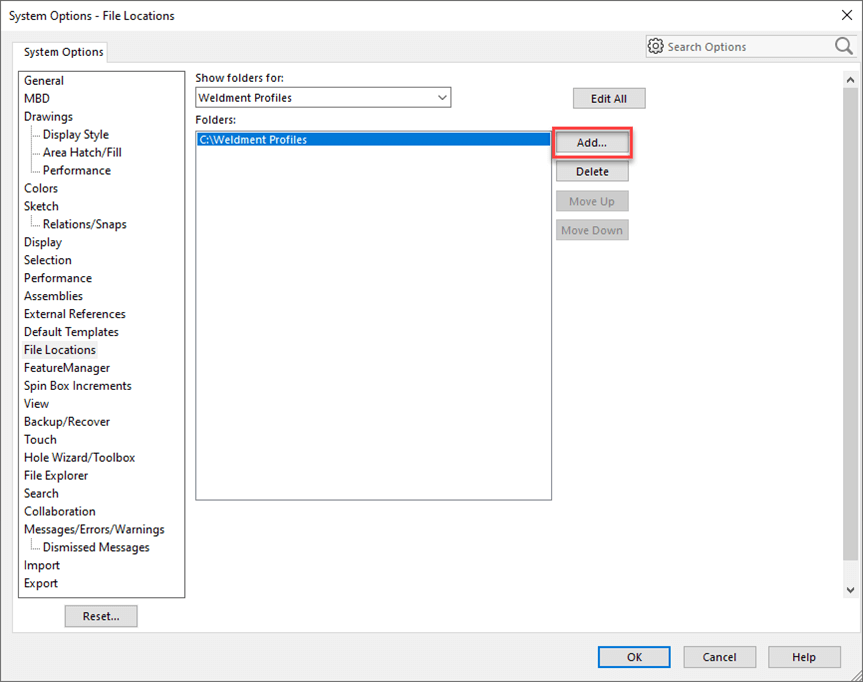
Task: Click the Cancel button
Action: 719,657
